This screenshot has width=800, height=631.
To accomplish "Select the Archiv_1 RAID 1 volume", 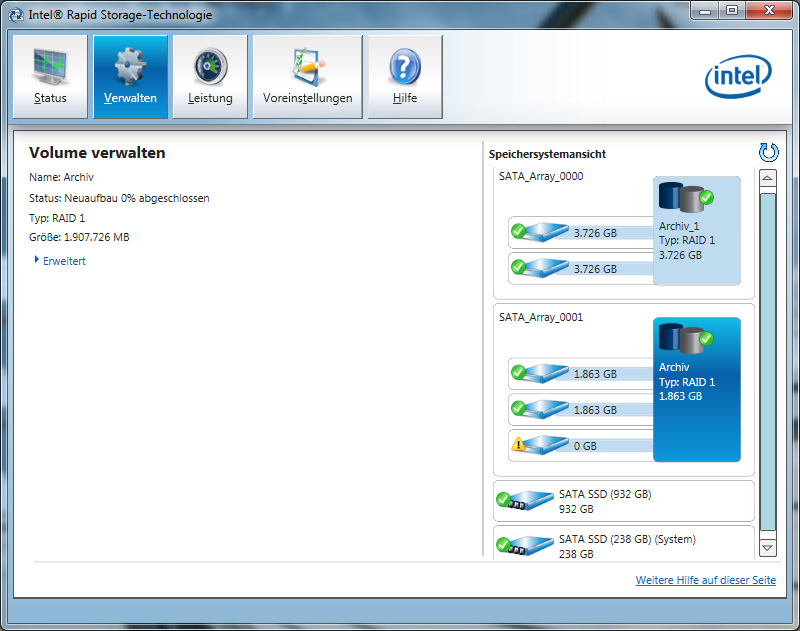I will 696,231.
